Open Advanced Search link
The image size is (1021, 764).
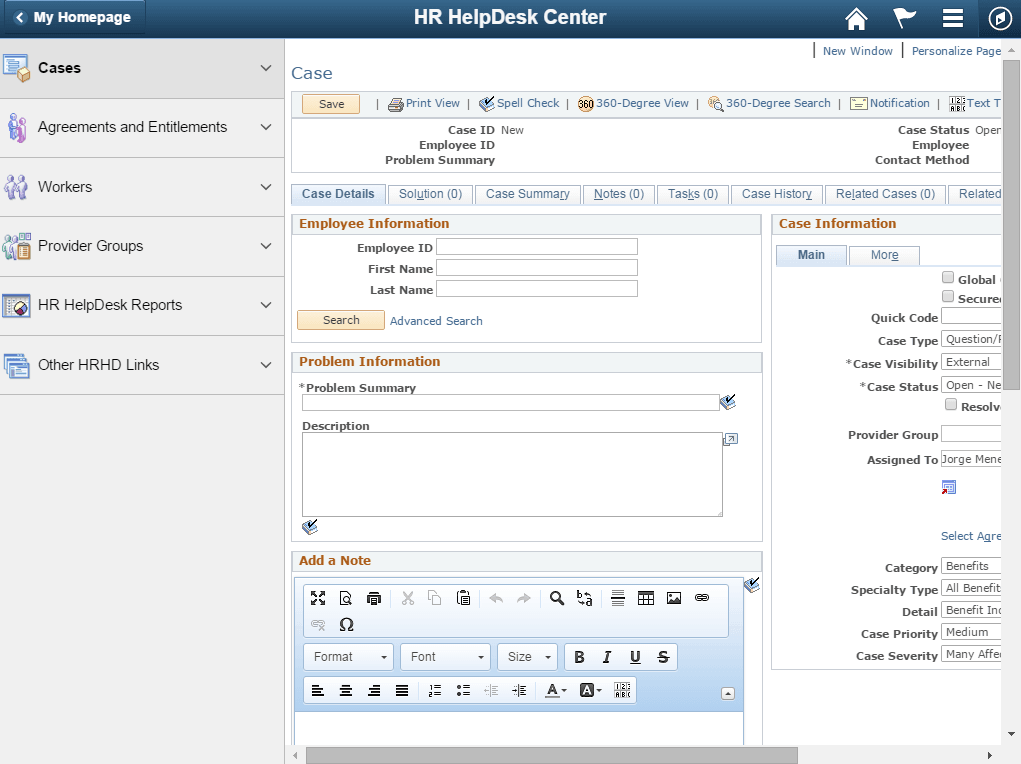tap(436, 320)
